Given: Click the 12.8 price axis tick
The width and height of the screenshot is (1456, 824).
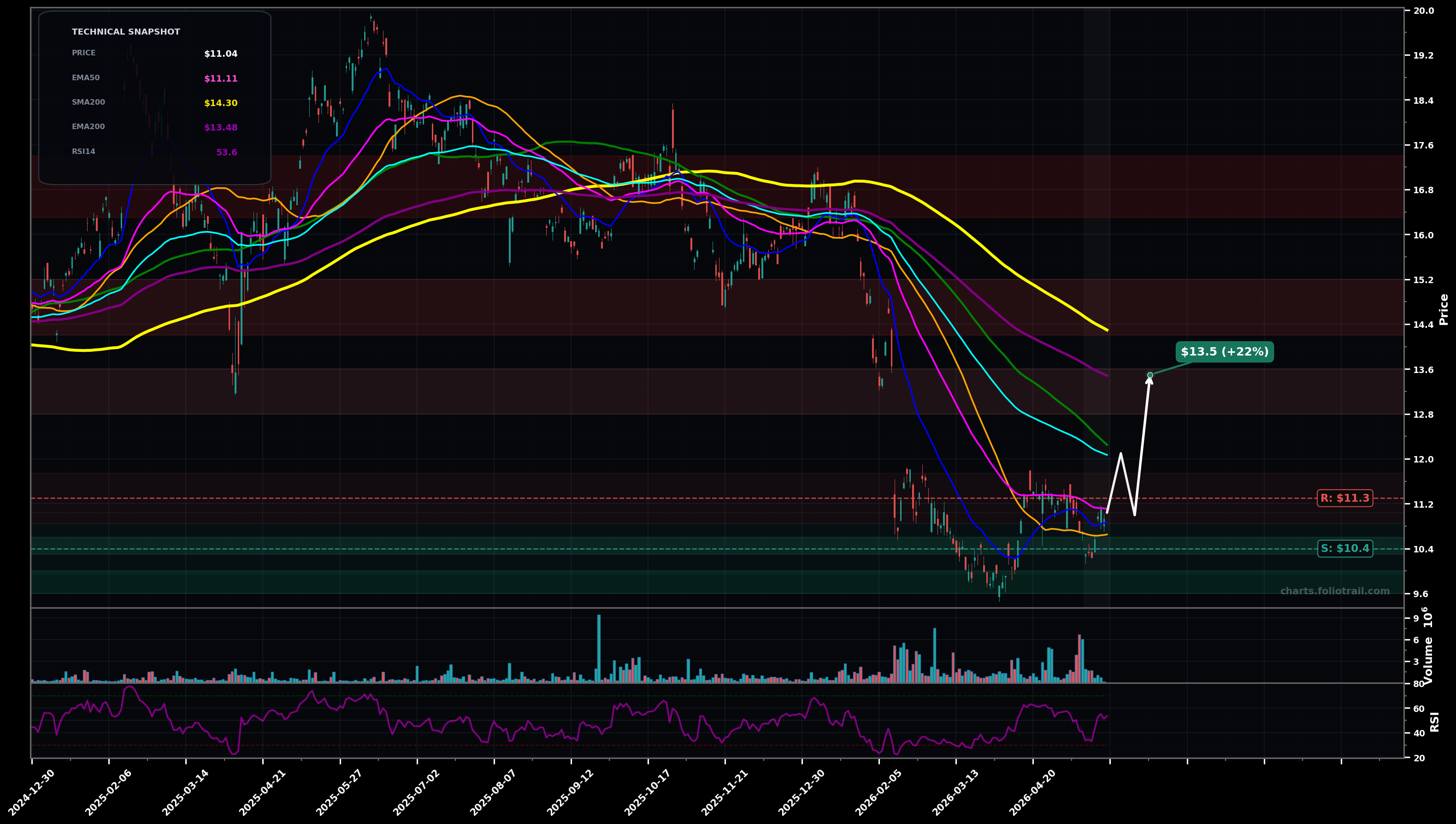Looking at the screenshot, I should click(x=1424, y=415).
